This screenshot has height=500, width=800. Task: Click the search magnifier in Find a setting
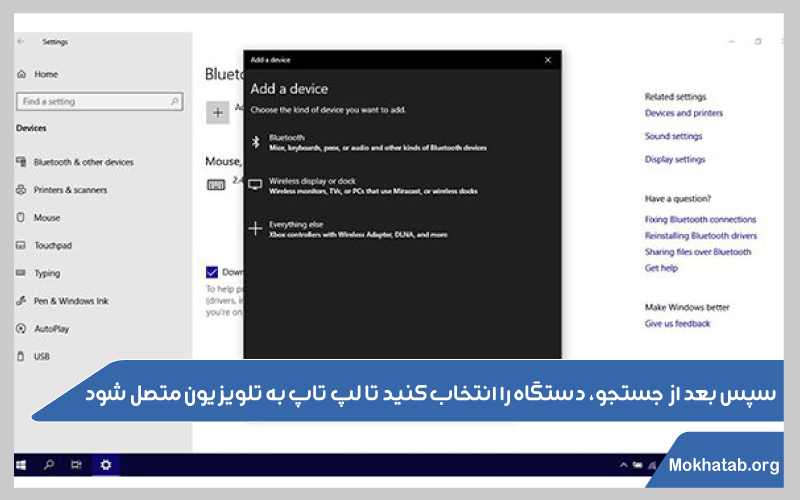pos(174,102)
